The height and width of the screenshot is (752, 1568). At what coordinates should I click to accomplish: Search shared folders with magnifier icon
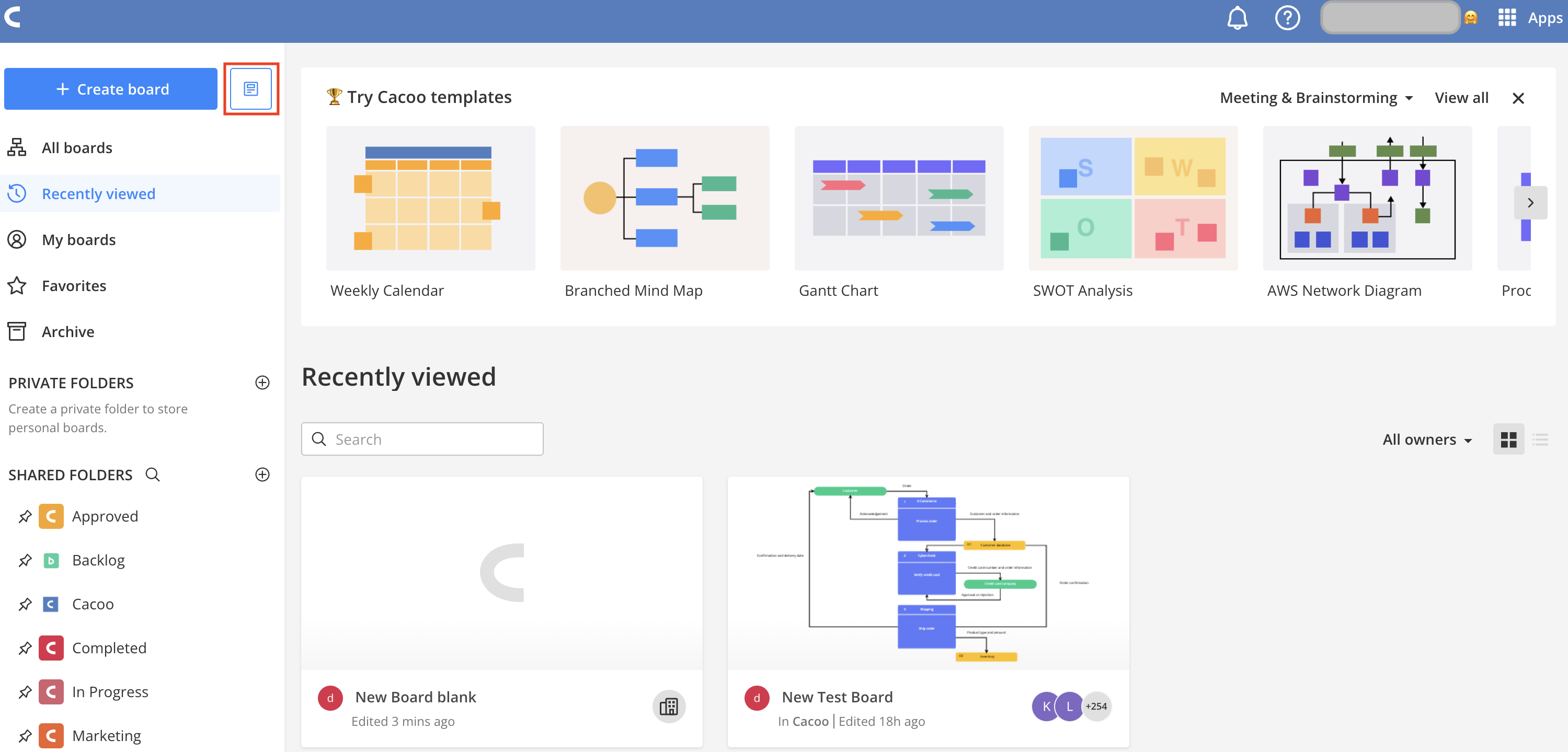pyautogui.click(x=152, y=475)
